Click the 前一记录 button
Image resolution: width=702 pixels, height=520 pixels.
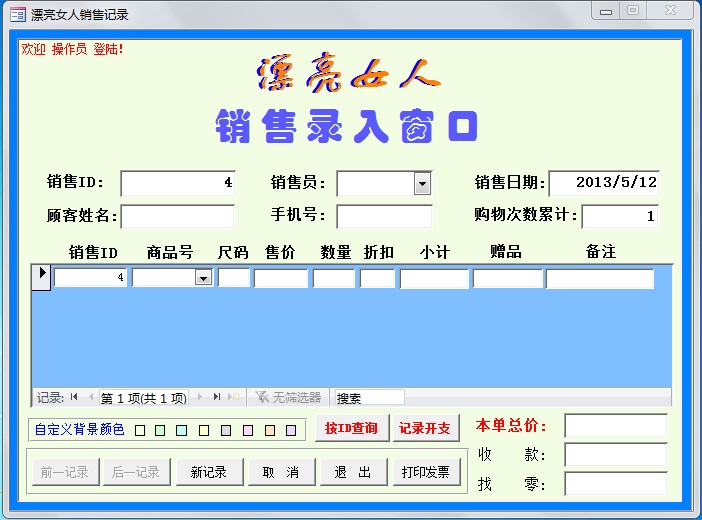pos(65,472)
